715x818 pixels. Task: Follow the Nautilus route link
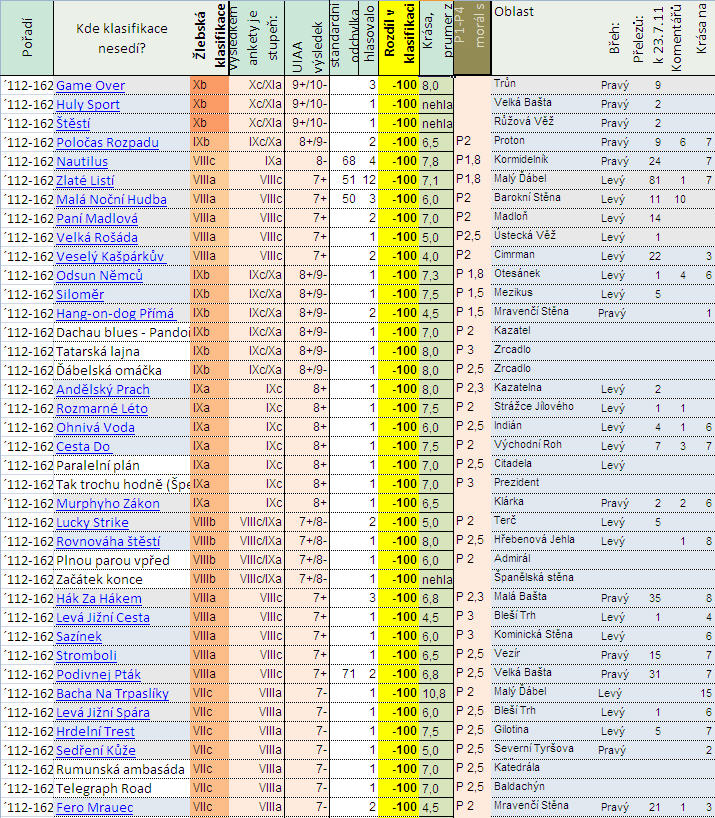[x=83, y=161]
